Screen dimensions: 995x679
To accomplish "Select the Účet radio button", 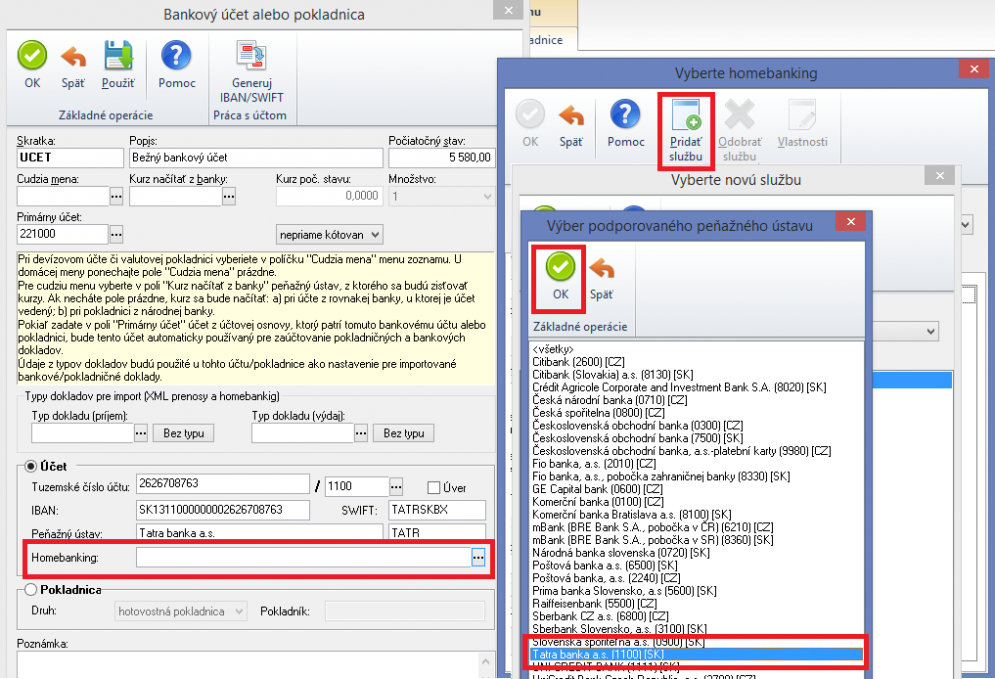I will pos(30,466).
